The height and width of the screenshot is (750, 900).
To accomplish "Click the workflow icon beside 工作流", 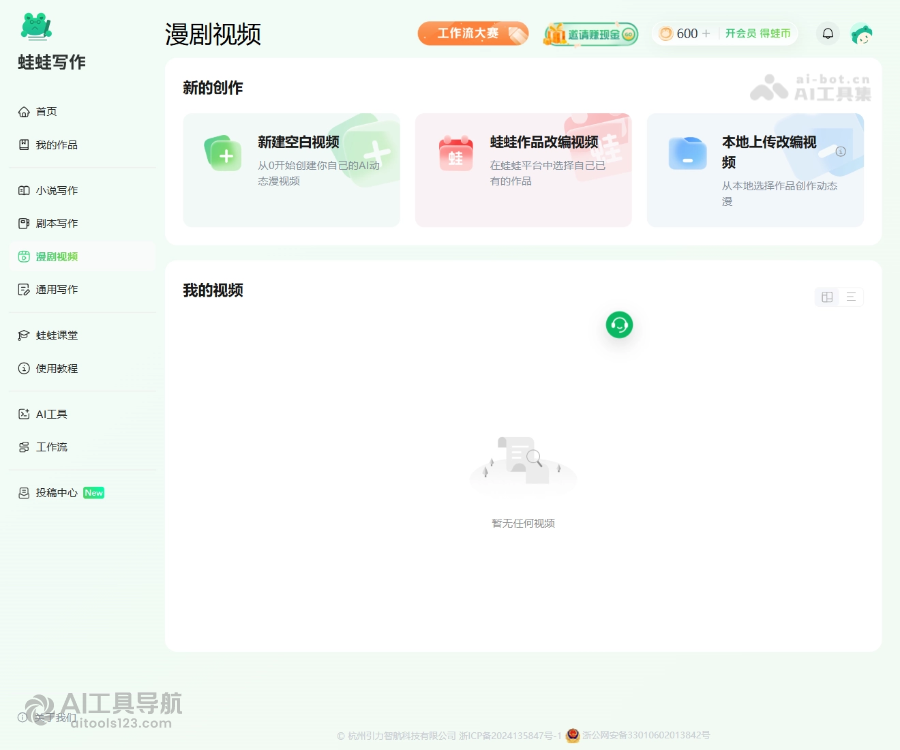I will click(24, 447).
